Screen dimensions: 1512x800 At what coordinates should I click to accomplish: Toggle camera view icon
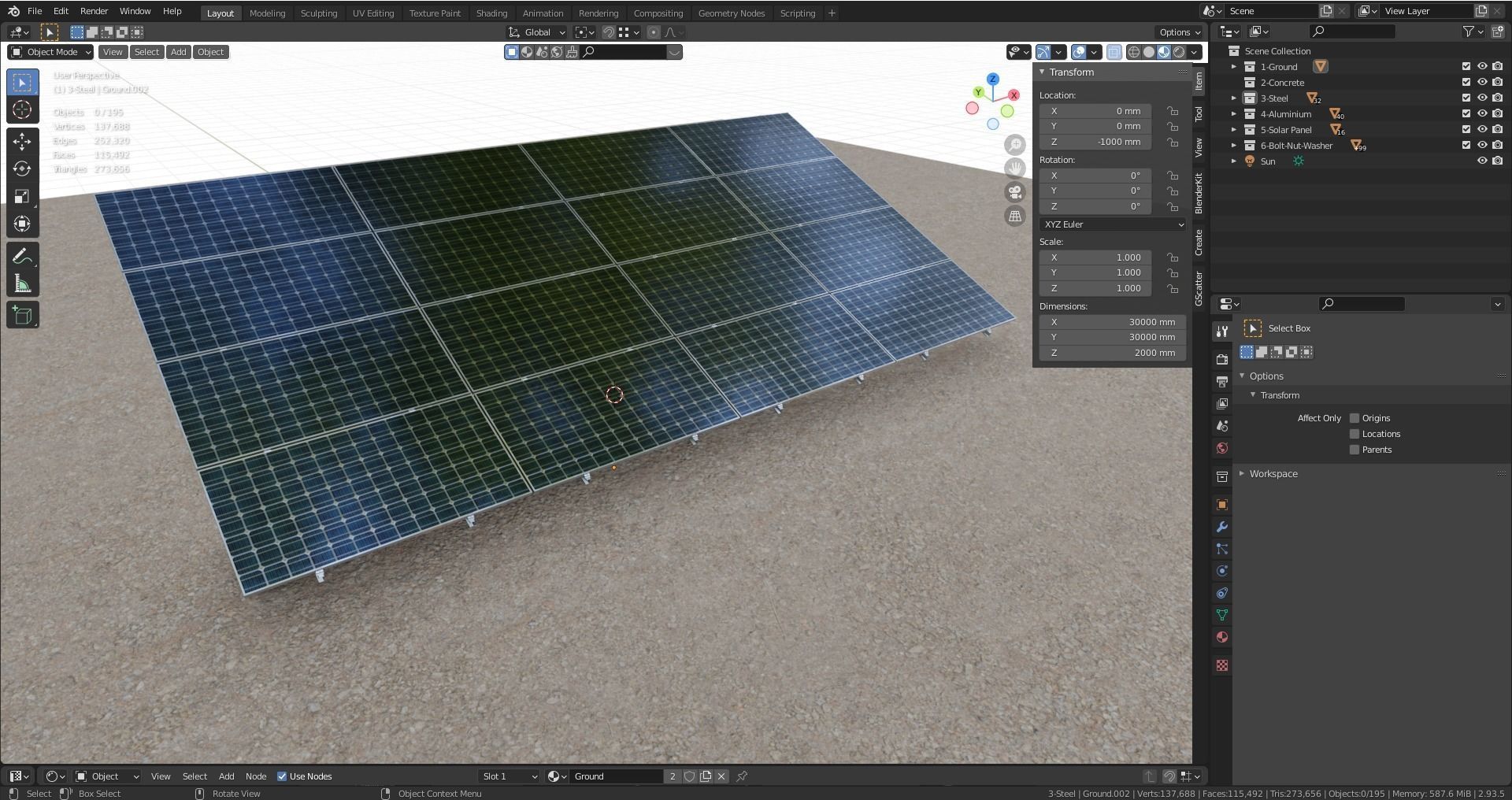click(1015, 192)
